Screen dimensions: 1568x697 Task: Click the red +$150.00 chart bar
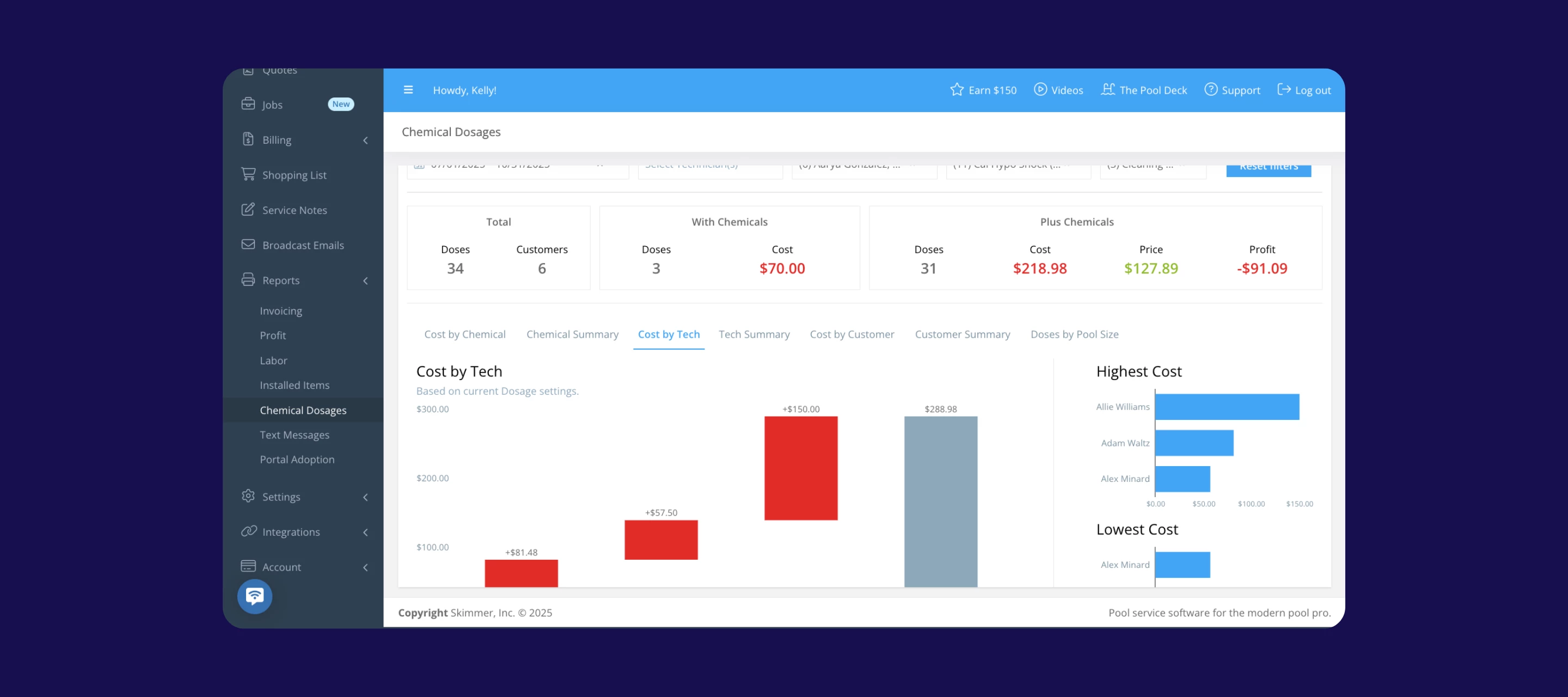point(800,468)
